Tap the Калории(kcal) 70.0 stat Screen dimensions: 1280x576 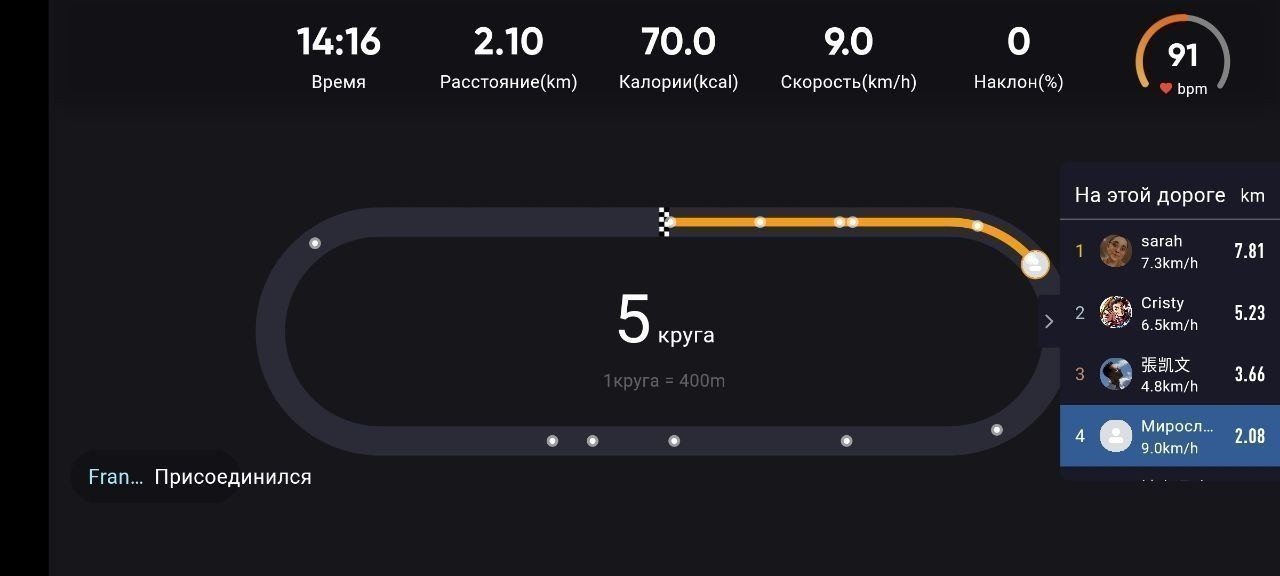[x=678, y=57]
